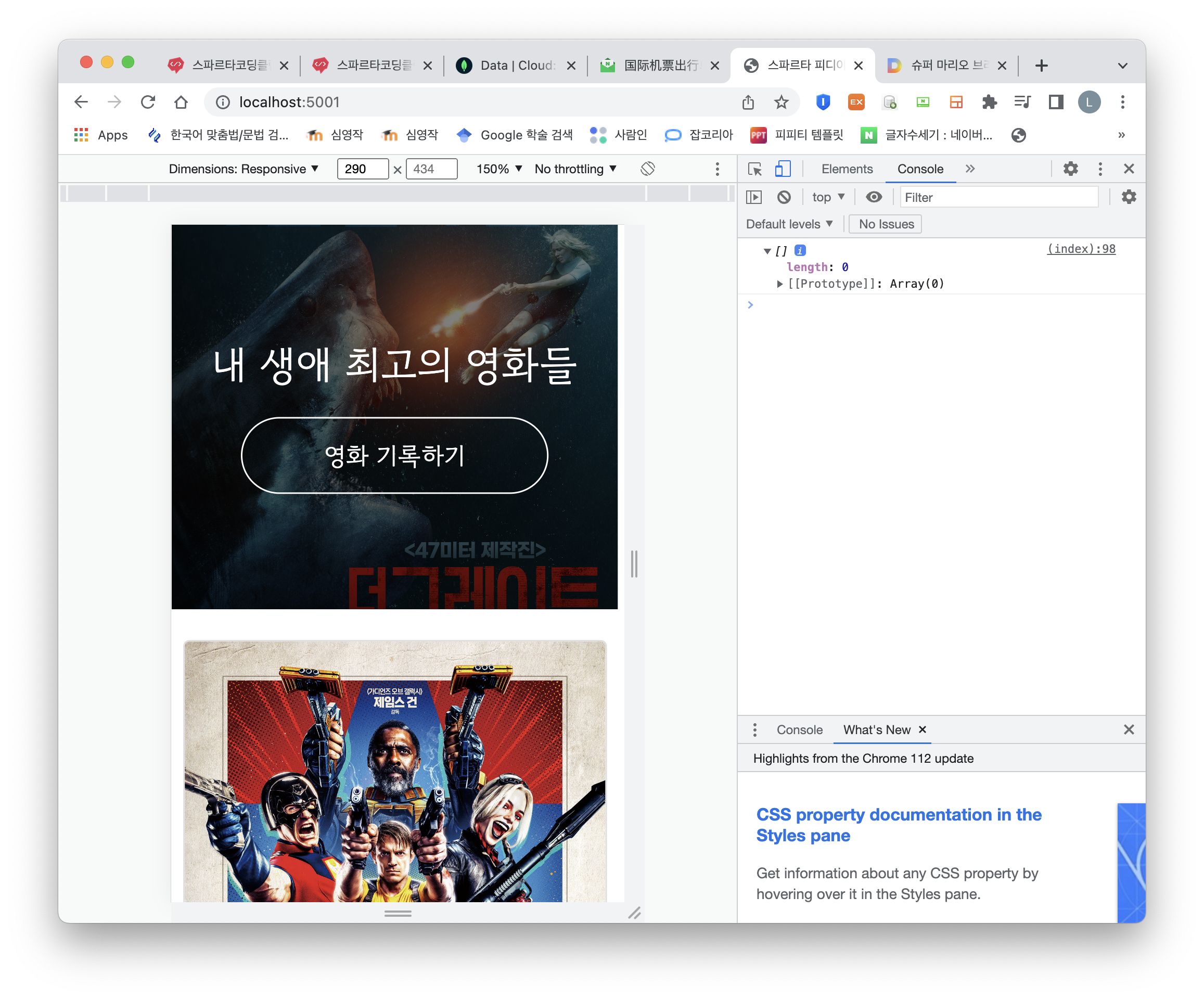
Task: Open the Apps bookmark shortcut
Action: (101, 135)
